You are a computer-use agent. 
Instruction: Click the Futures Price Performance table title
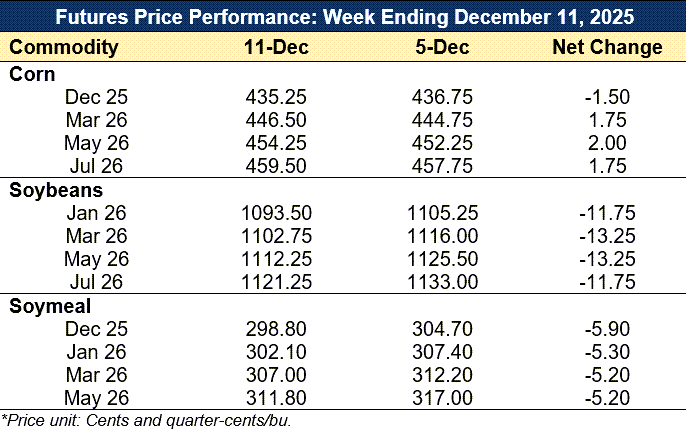click(343, 18)
